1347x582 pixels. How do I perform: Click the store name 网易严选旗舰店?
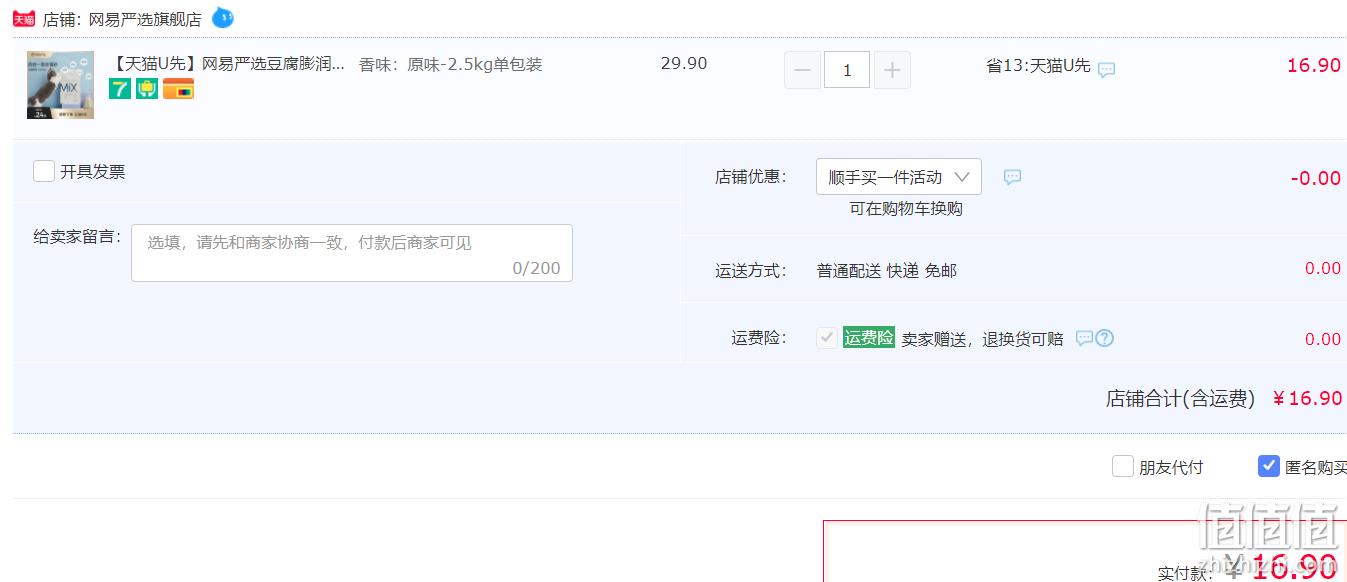pyautogui.click(x=145, y=19)
